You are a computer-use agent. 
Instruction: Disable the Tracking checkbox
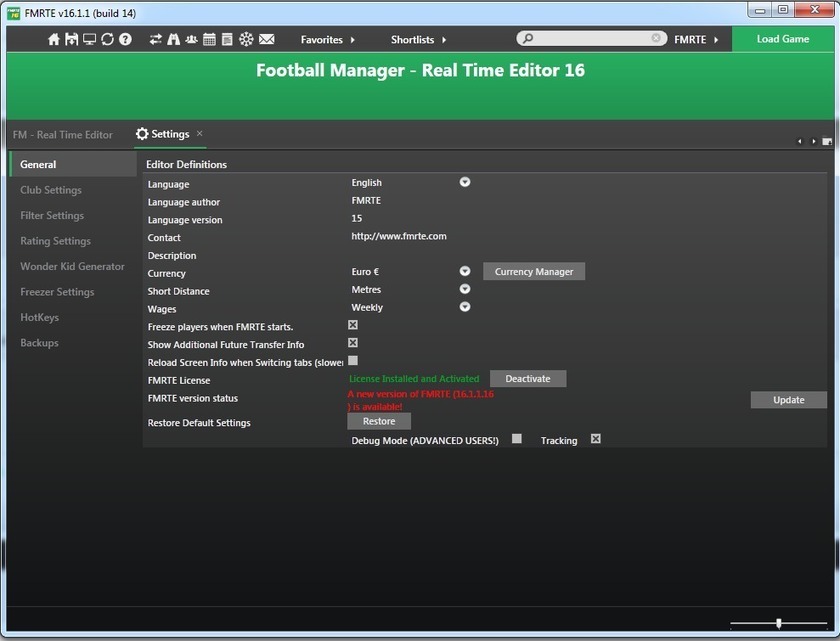[596, 439]
